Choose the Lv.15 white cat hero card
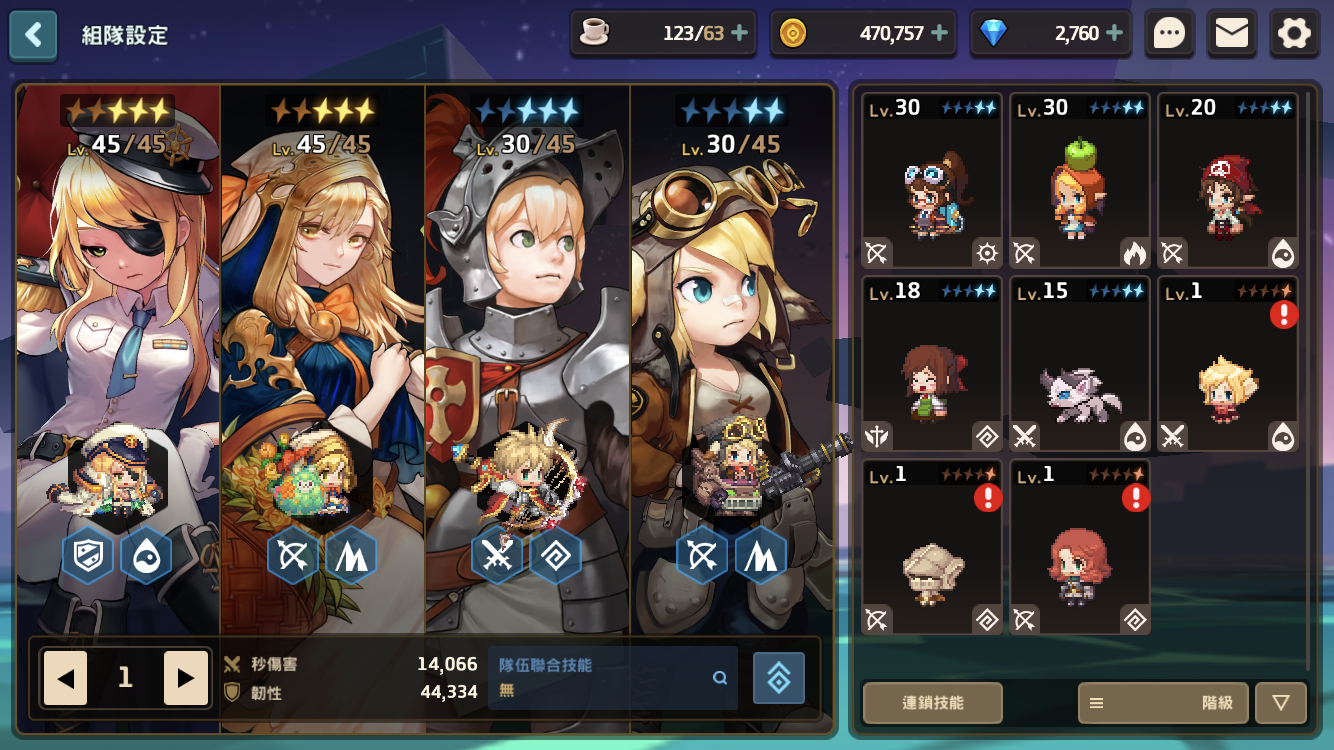Image resolution: width=1334 pixels, height=750 pixels. (x=1080, y=364)
